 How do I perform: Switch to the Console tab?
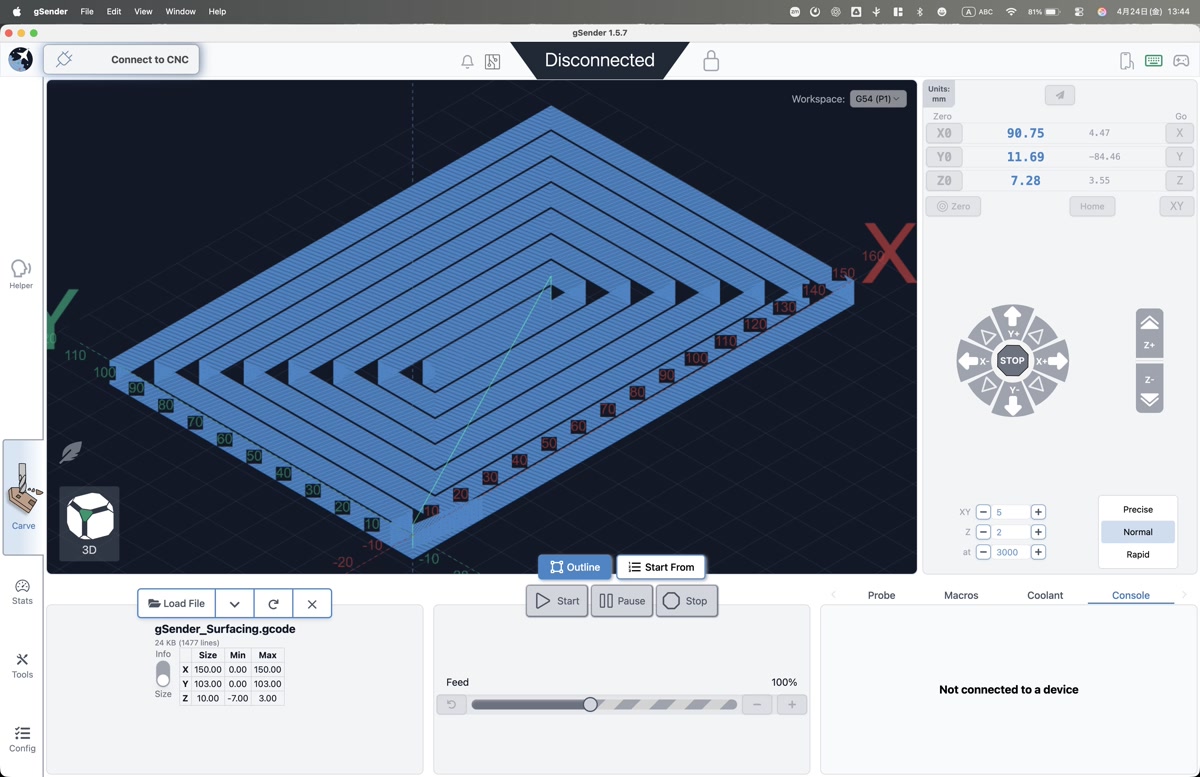point(1131,595)
